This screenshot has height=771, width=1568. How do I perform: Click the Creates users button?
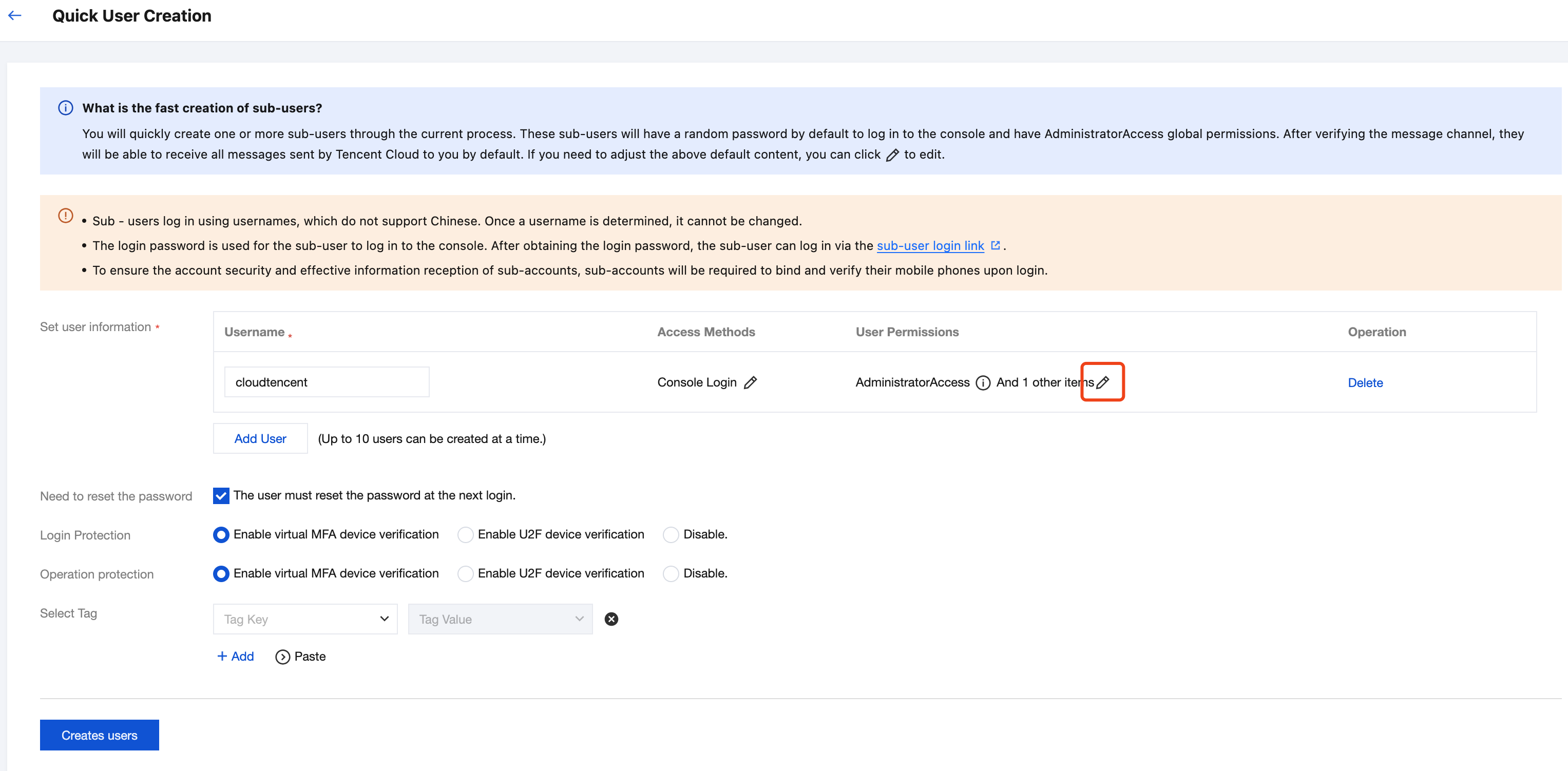(x=99, y=735)
